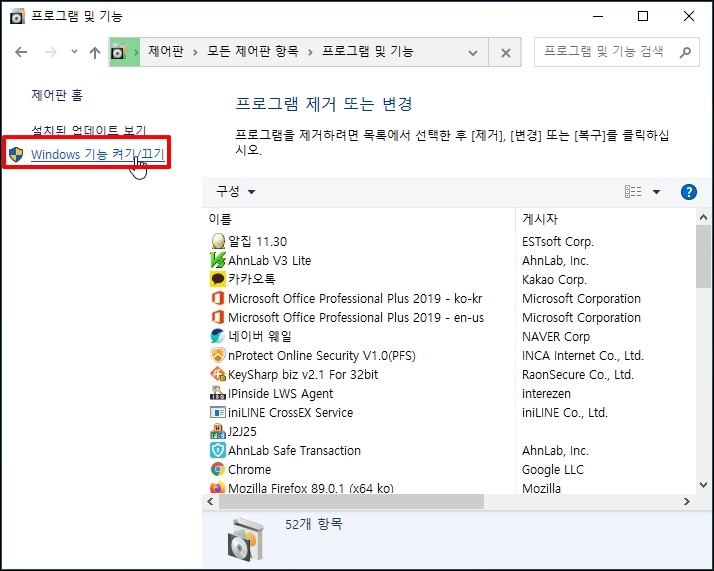The height and width of the screenshot is (571, 714).
Task: Select the 알집 11.30 icon
Action: (218, 241)
